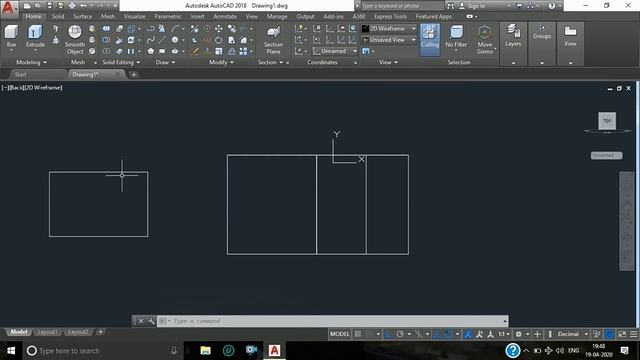Open the Windows Start menu

click(11, 351)
